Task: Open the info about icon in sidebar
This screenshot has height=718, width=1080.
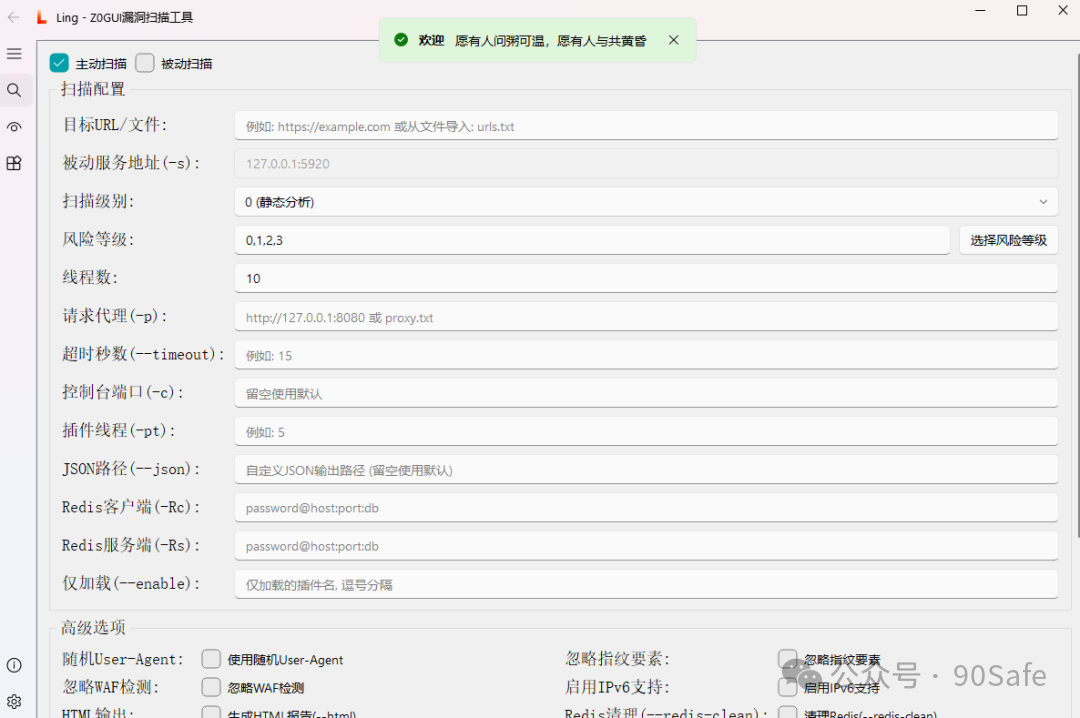Action: pos(14,665)
